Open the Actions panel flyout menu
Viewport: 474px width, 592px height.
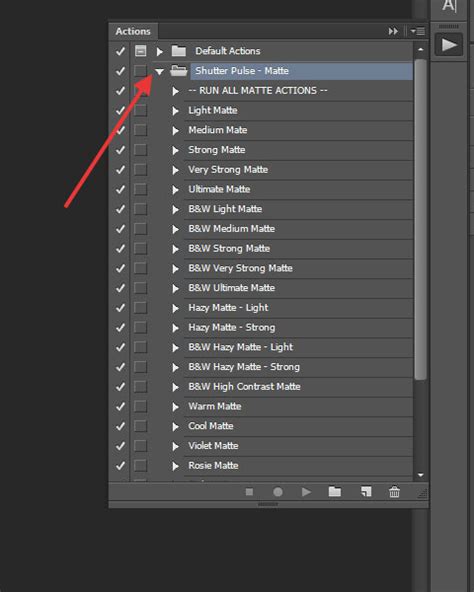[418, 31]
